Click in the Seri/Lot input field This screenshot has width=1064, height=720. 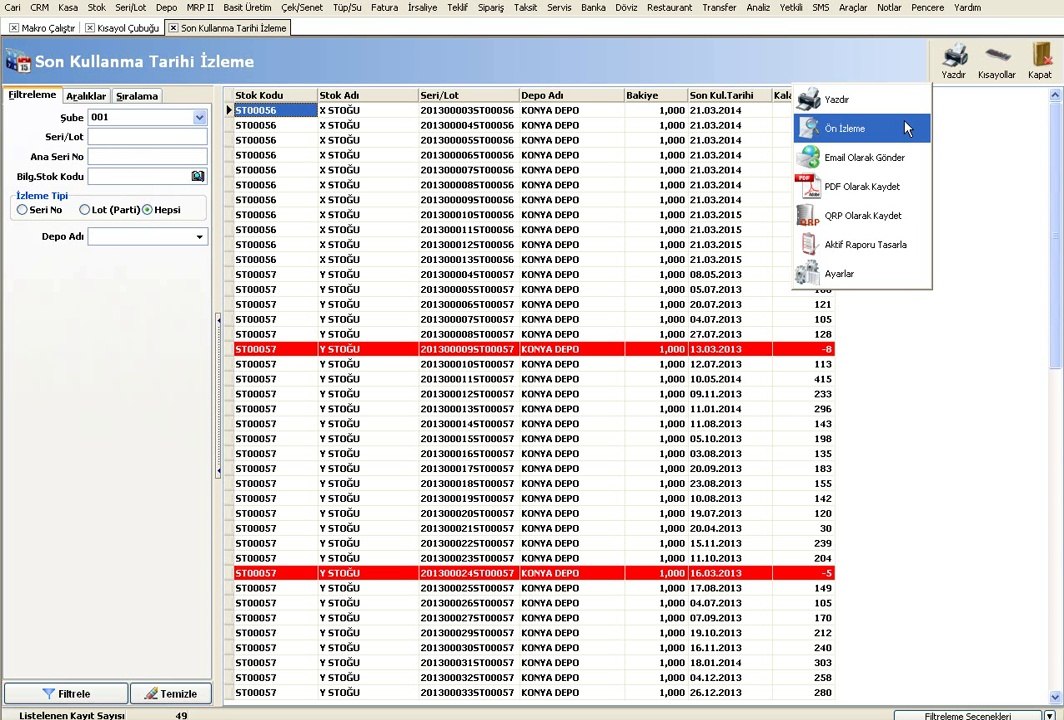point(147,137)
